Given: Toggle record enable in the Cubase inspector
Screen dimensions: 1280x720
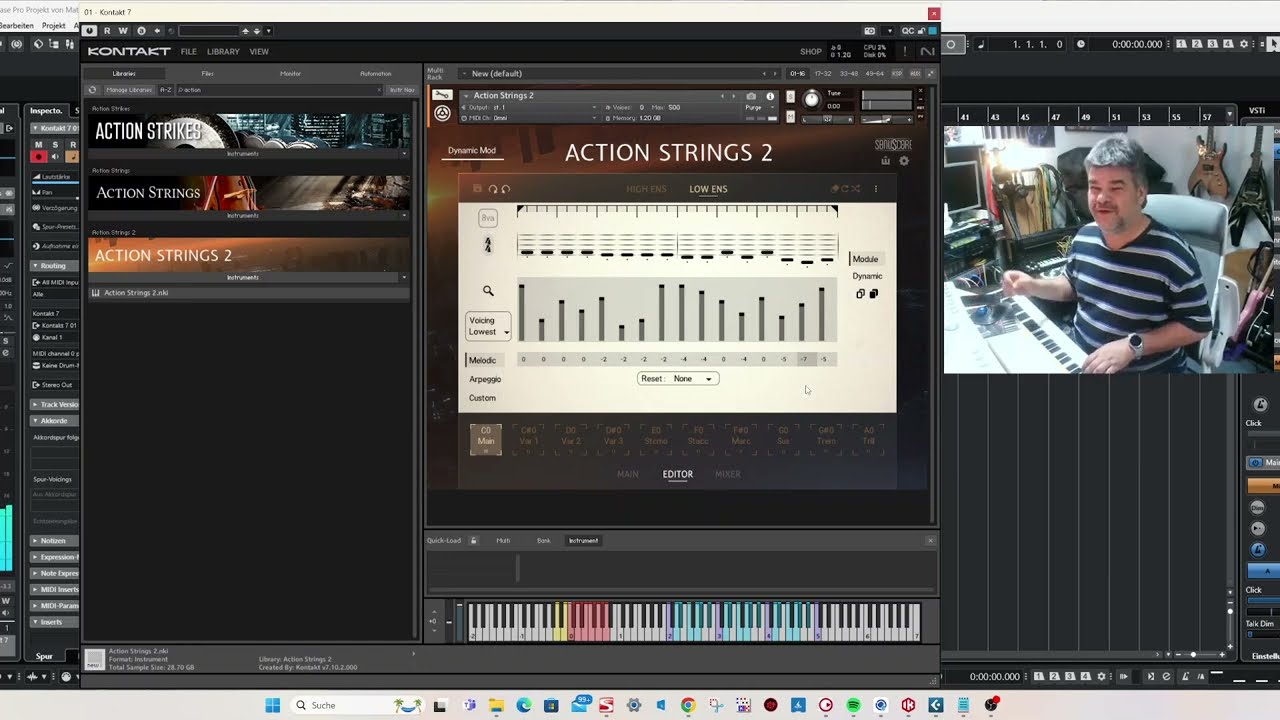Looking at the screenshot, I should coord(39,157).
